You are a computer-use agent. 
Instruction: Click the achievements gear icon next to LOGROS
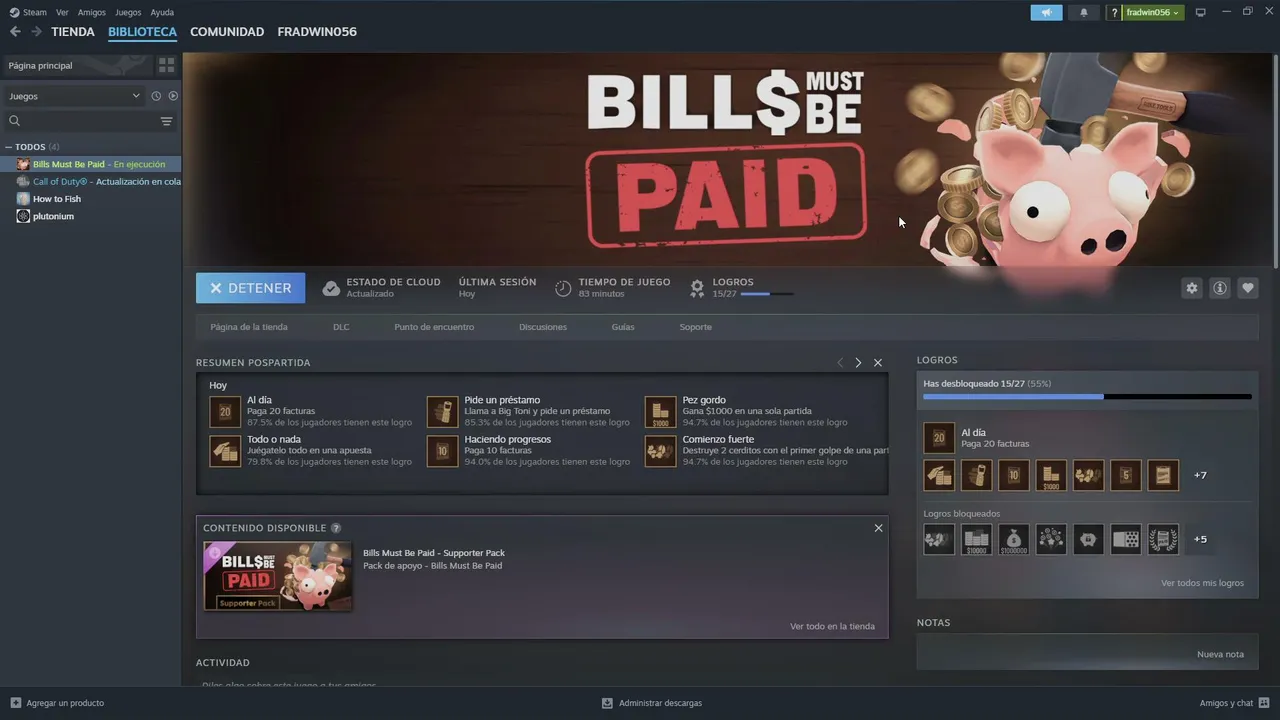(697, 288)
